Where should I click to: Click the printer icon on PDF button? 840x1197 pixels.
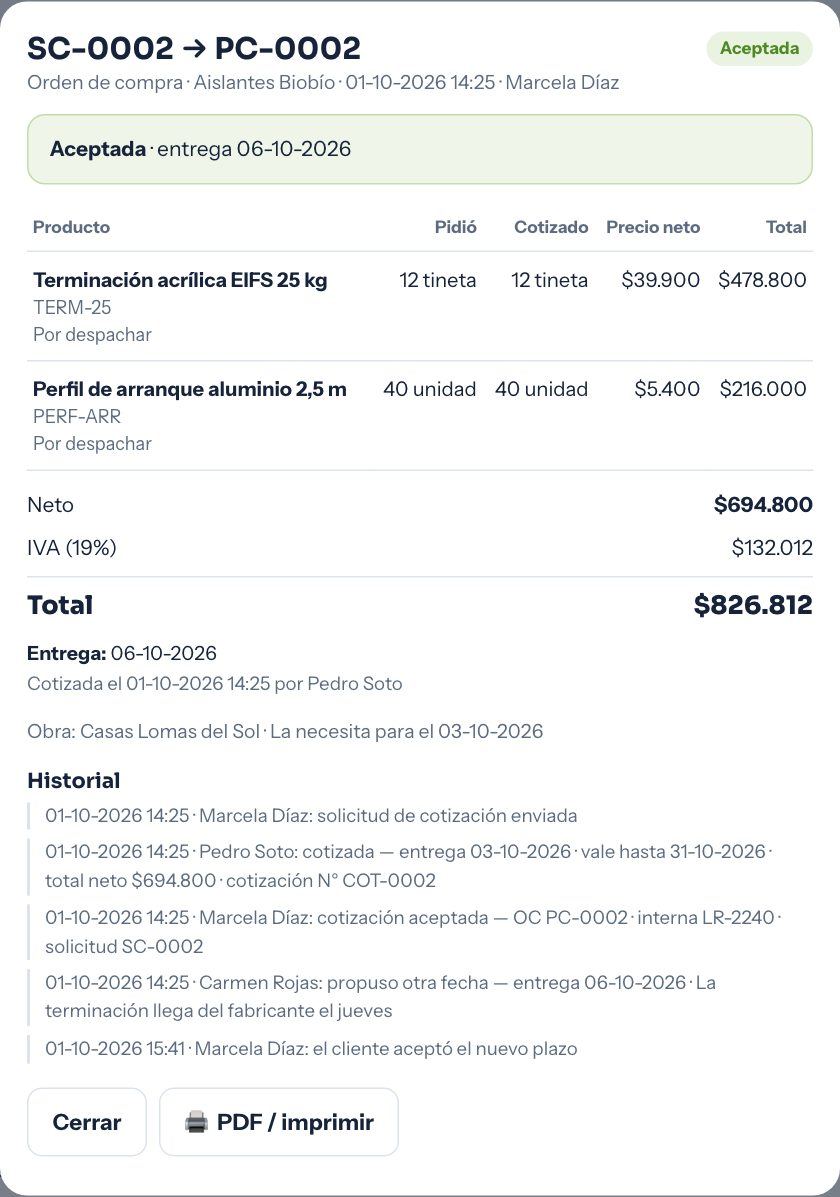196,1122
